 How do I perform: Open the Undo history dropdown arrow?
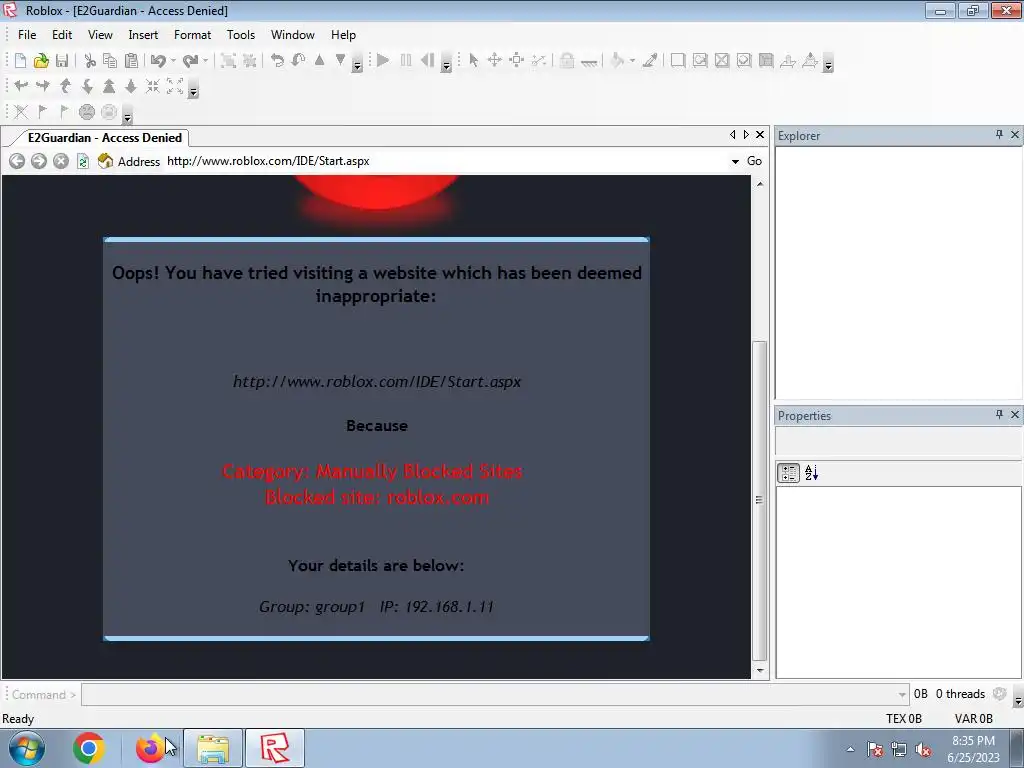pos(173,61)
